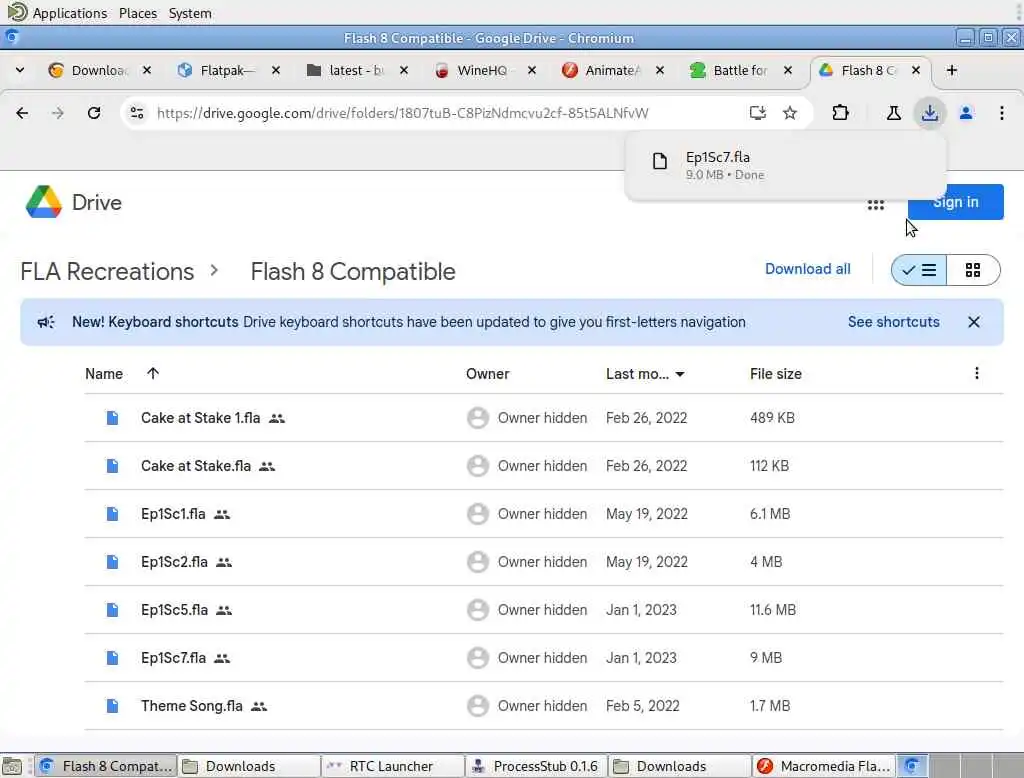
Task: Click the shared icon next to Ep1Sc7.fla
Action: coord(222,658)
